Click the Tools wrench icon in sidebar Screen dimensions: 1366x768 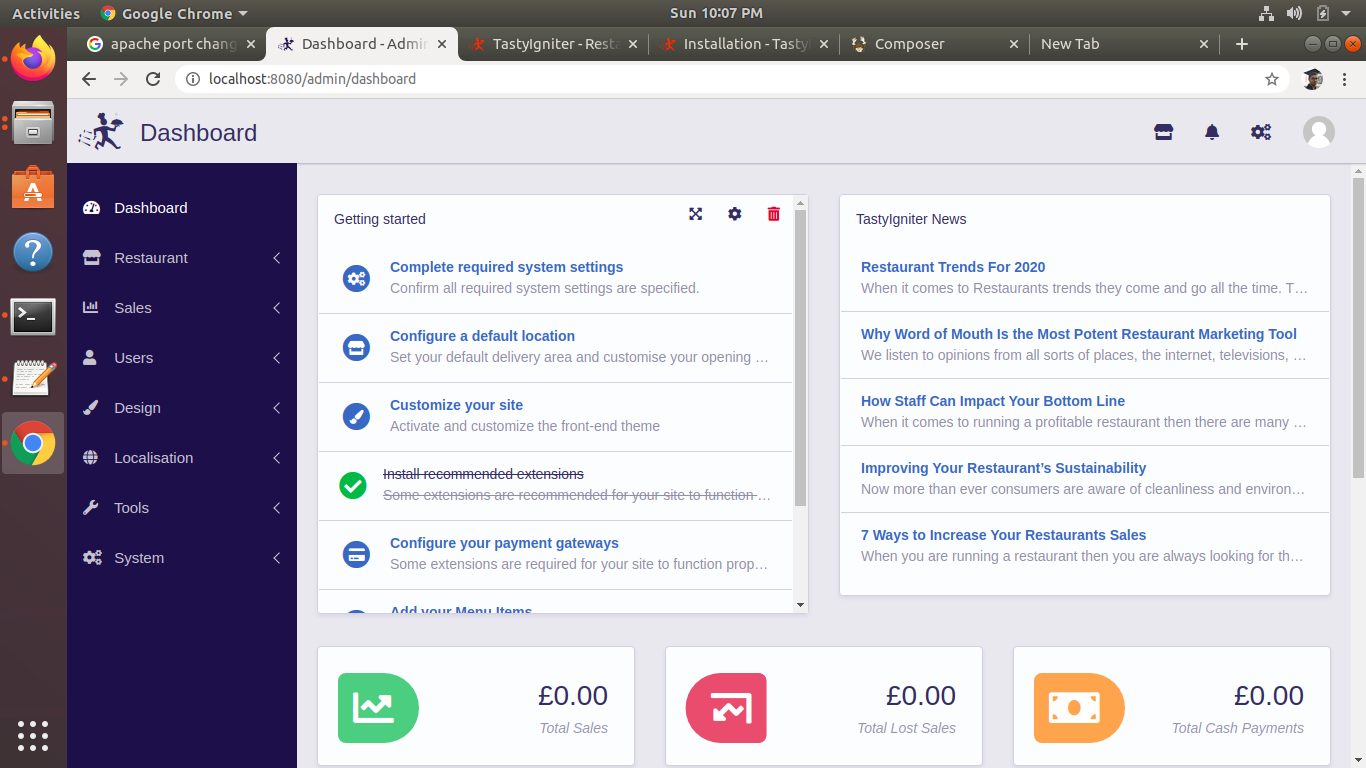click(91, 508)
